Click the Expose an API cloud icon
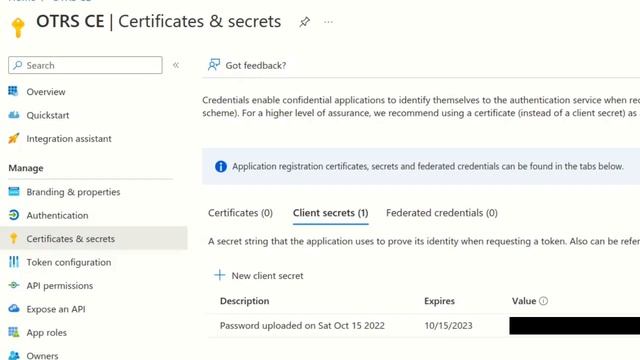 13,309
